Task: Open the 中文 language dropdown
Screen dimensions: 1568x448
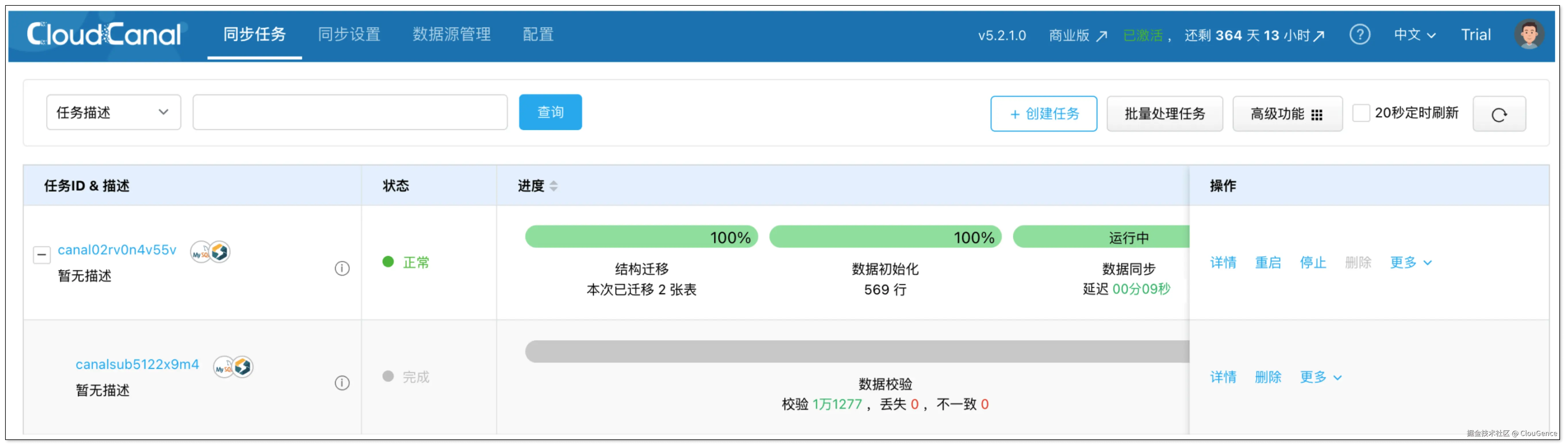Action: pyautogui.click(x=1414, y=35)
